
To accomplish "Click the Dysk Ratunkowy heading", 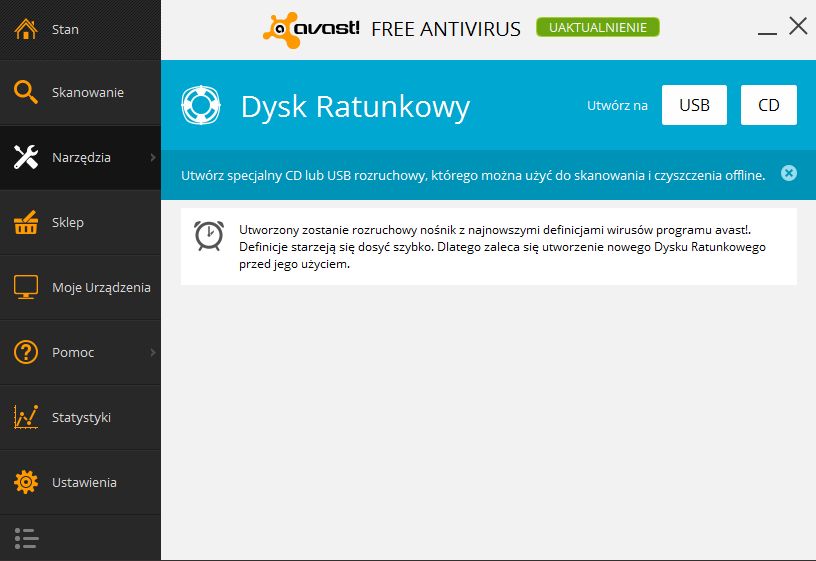I will 355,108.
